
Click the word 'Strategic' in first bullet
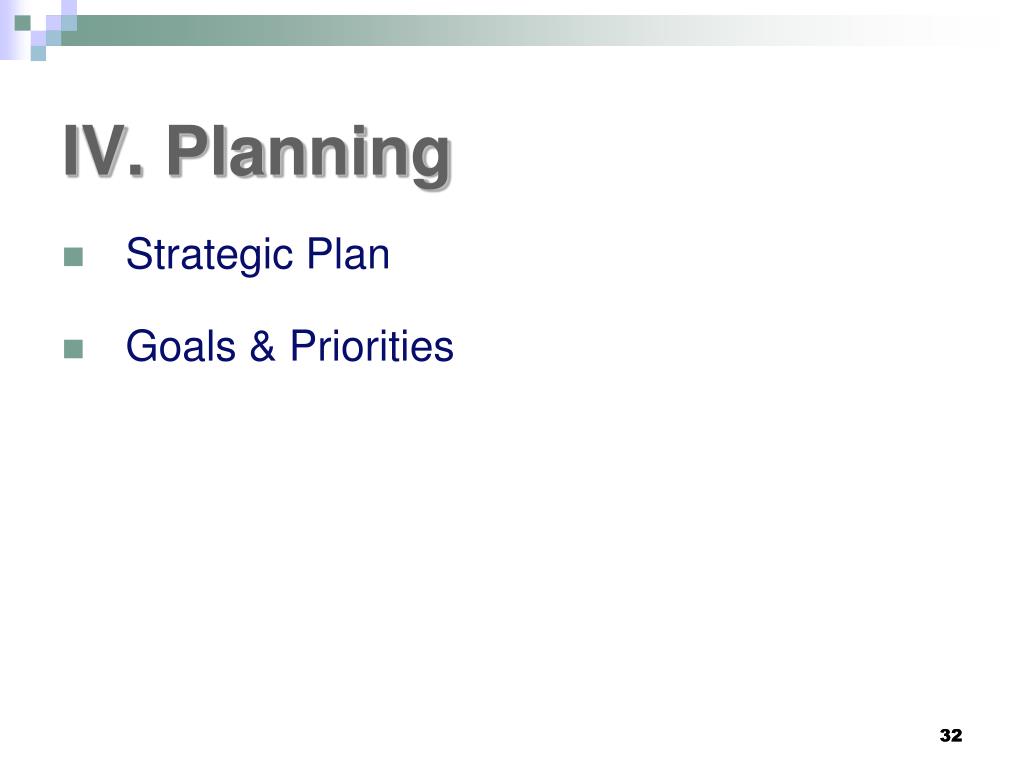[209, 255]
